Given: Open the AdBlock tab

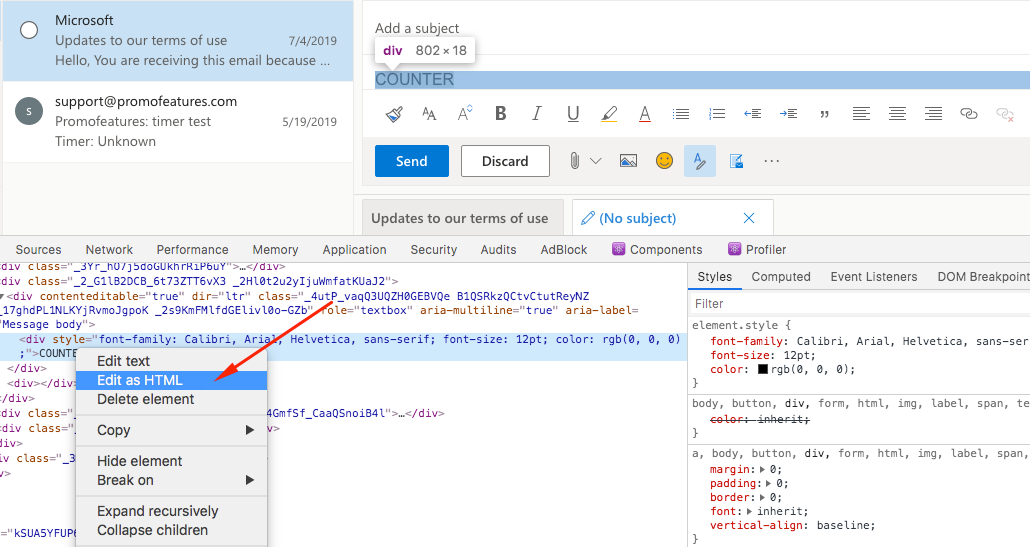Looking at the screenshot, I should [x=564, y=250].
